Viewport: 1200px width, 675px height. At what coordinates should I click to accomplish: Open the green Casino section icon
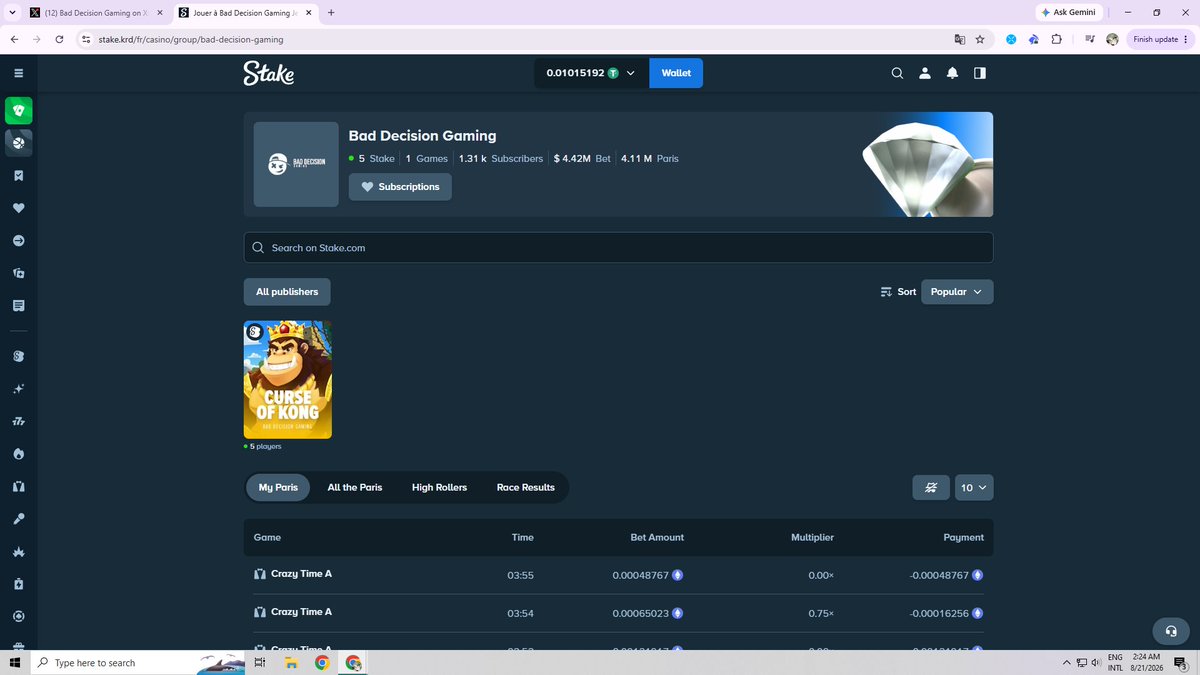click(18, 110)
